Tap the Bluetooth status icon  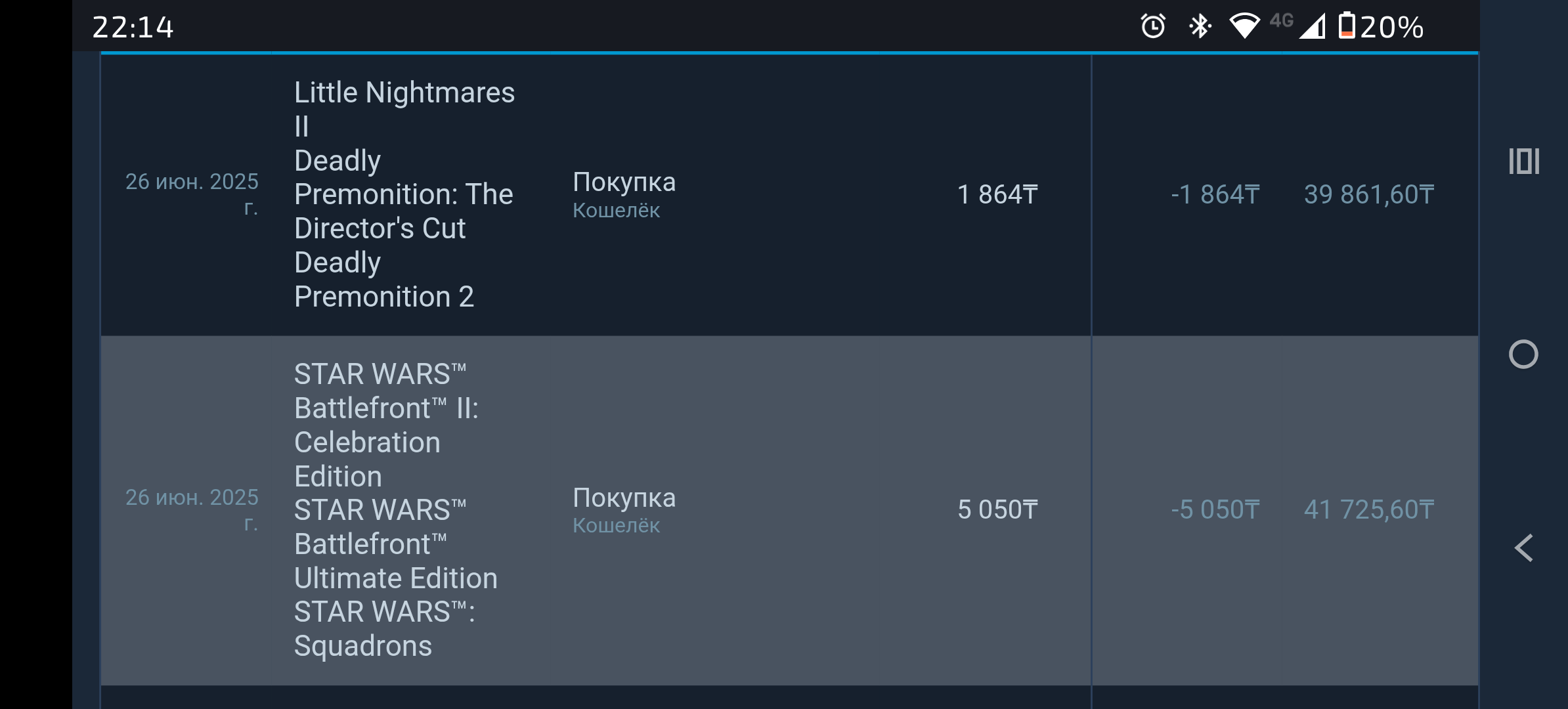coord(1200,27)
